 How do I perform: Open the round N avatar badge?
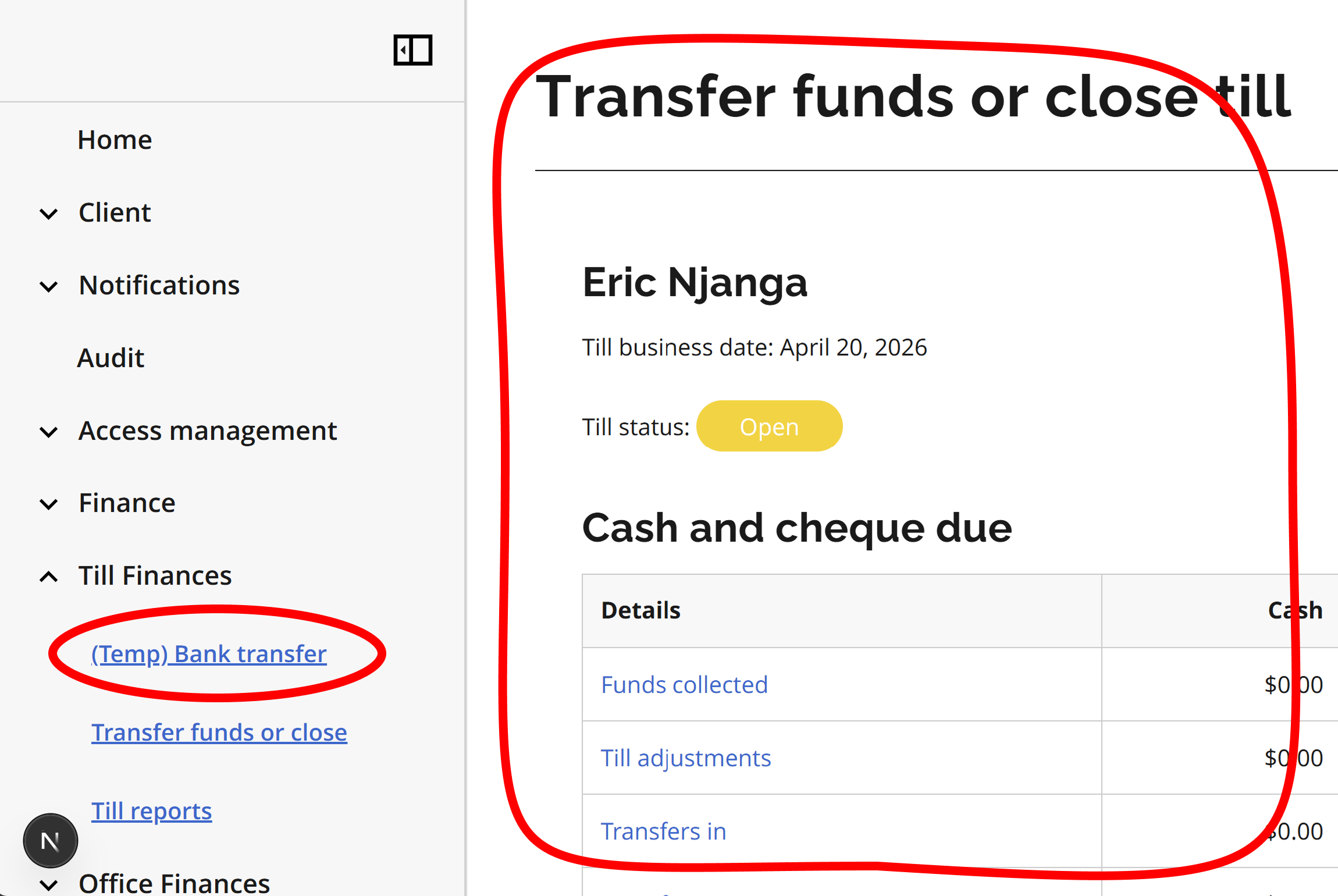point(51,841)
